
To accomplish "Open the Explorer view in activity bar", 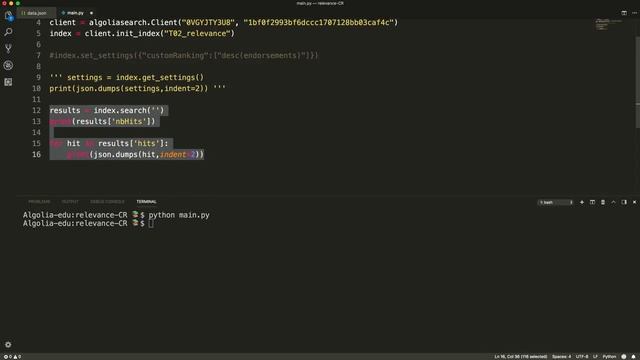I will (8, 16).
